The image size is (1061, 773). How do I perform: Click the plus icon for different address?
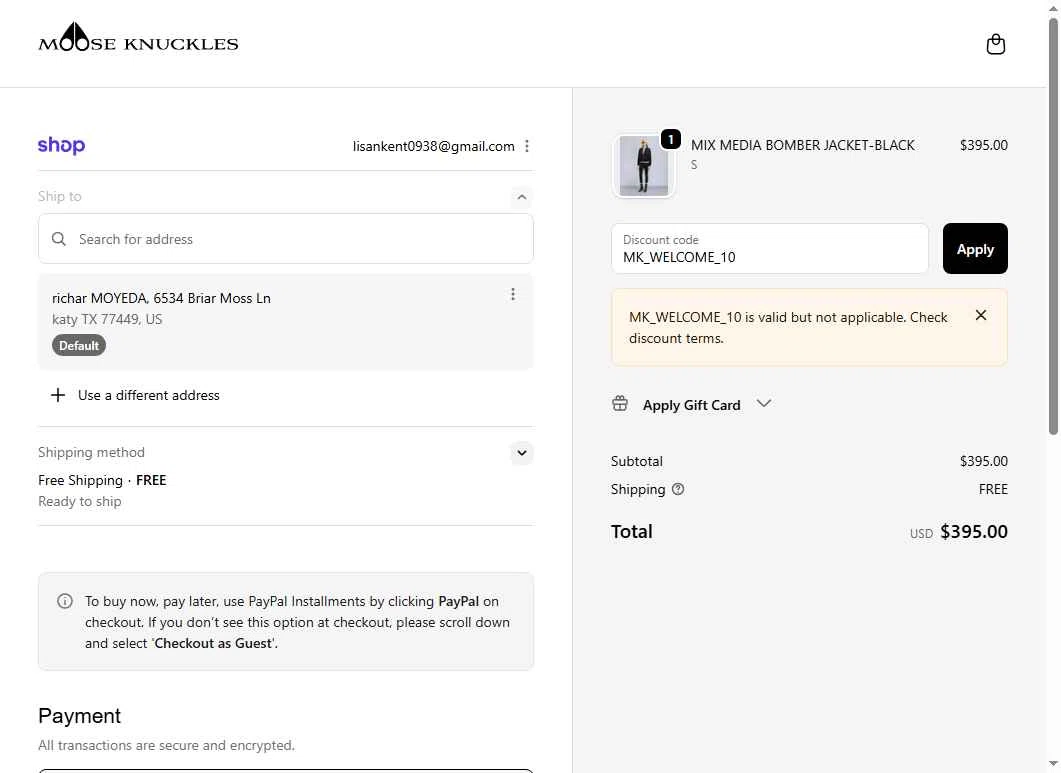[58, 395]
